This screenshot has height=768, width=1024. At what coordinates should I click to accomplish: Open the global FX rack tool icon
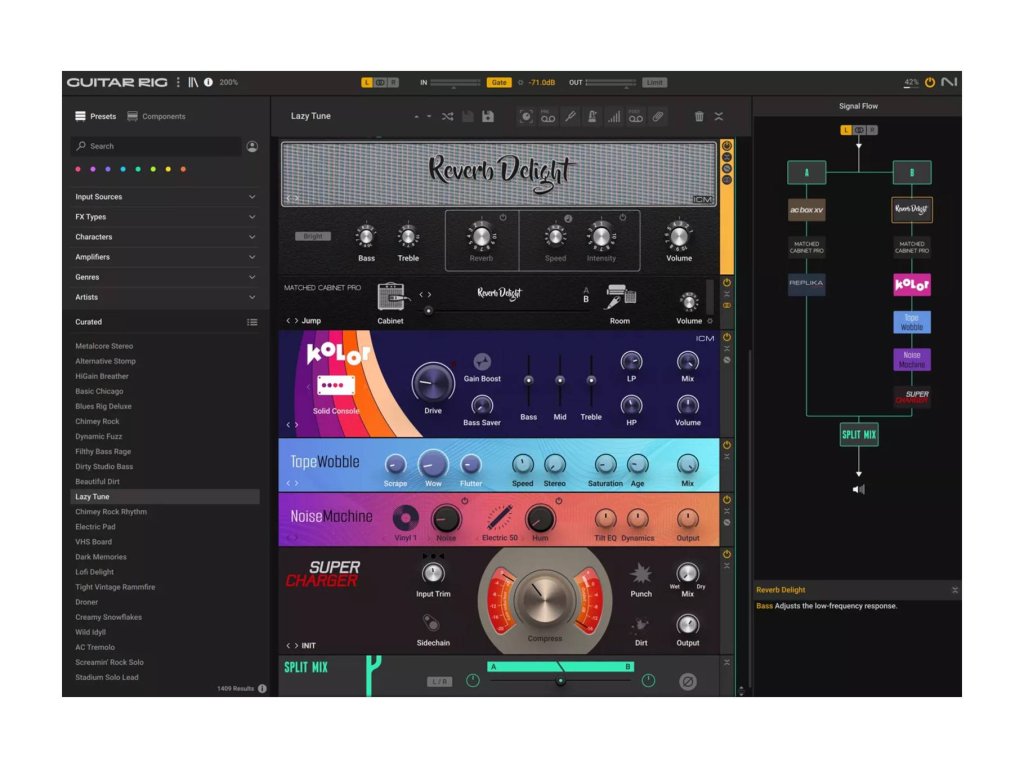pyautogui.click(x=526, y=116)
